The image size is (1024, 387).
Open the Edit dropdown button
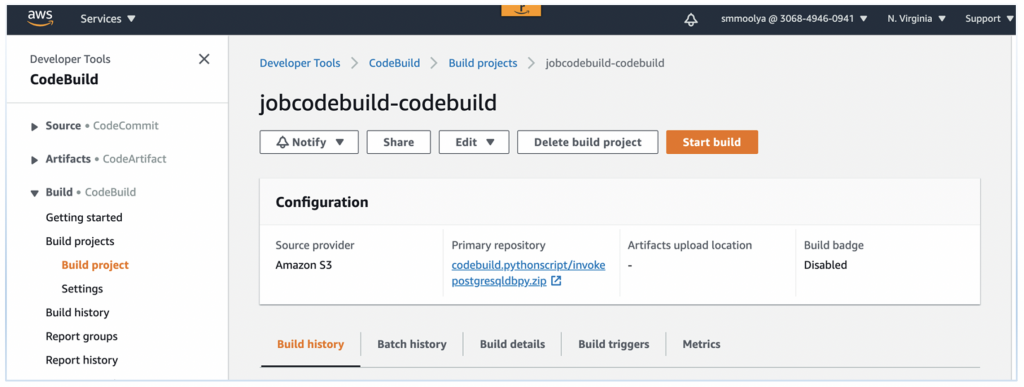click(x=473, y=142)
